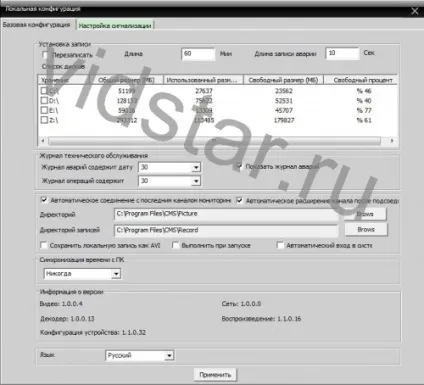Select free size value 45707
This screenshot has width=424, height=385.
click(x=284, y=110)
